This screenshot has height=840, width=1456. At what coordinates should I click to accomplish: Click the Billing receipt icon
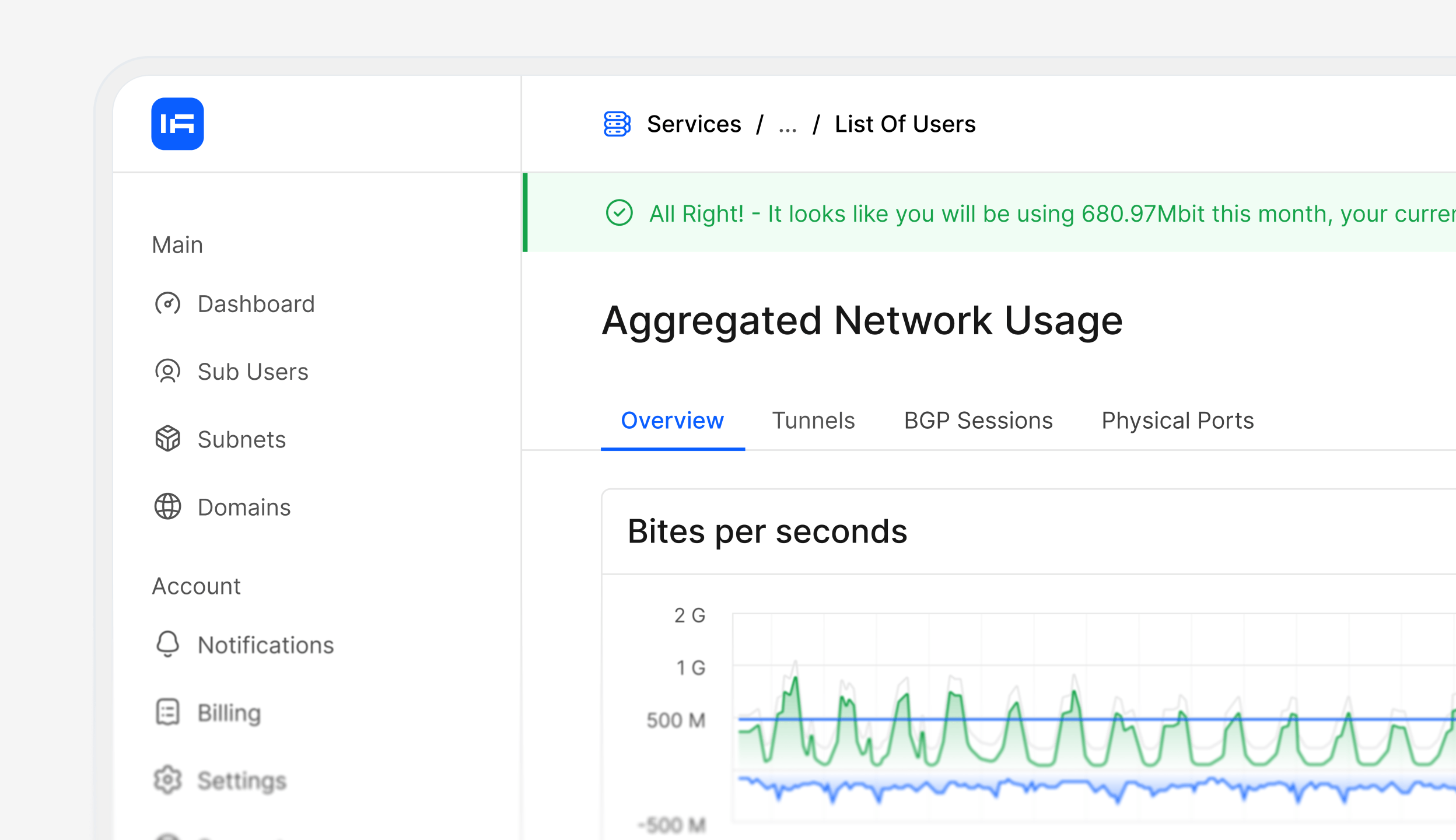[167, 712]
